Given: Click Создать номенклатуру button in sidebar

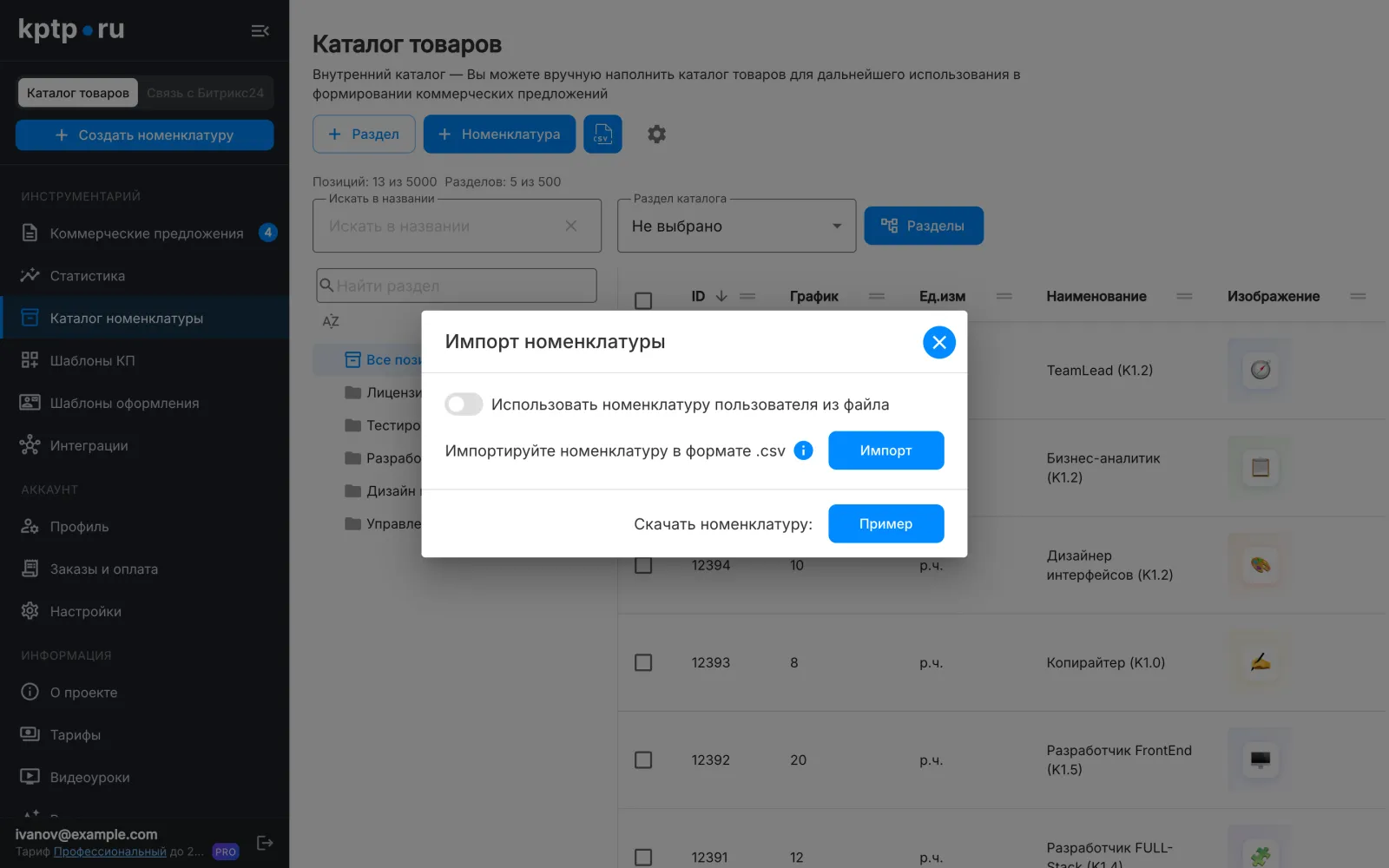Looking at the screenshot, I should click(x=144, y=135).
